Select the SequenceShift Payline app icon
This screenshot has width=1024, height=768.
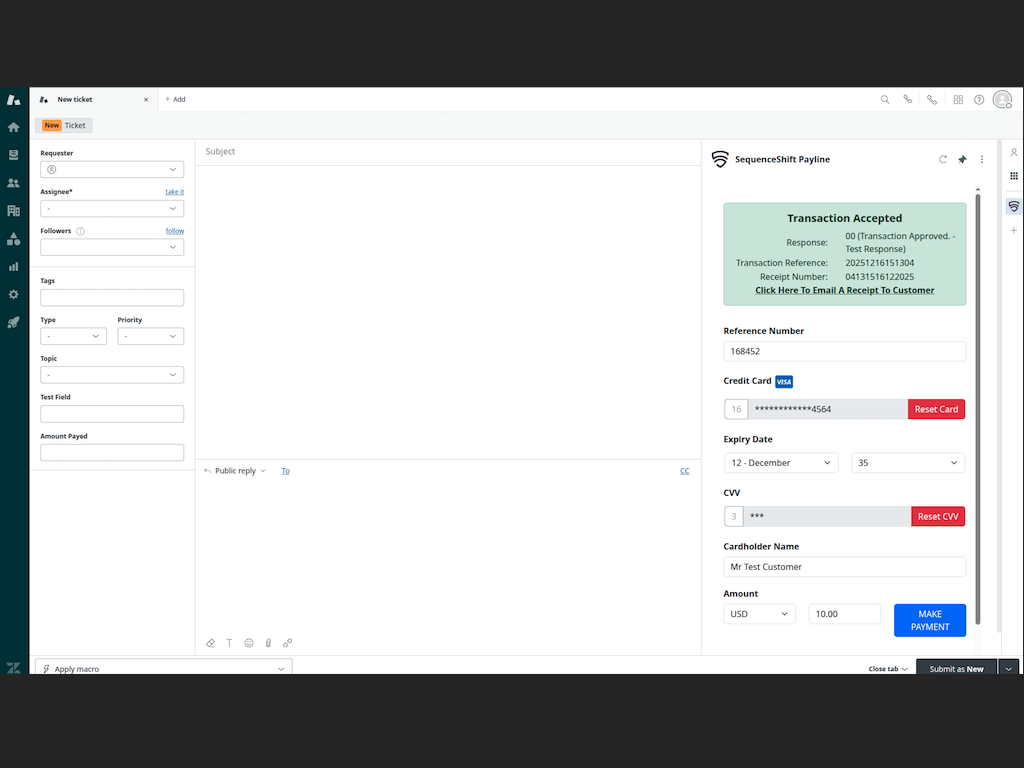1013,206
